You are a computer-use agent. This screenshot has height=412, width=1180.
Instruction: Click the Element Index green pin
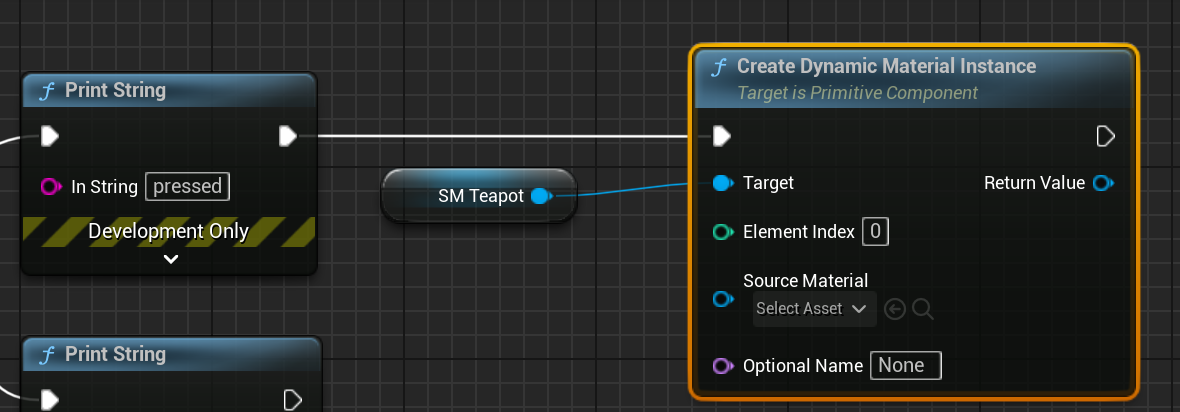click(x=722, y=232)
